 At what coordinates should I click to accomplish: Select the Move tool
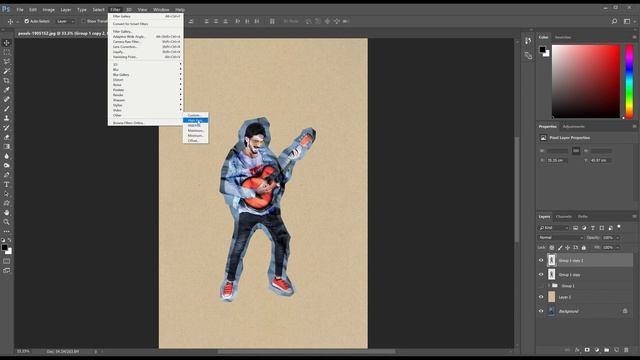click(7, 43)
